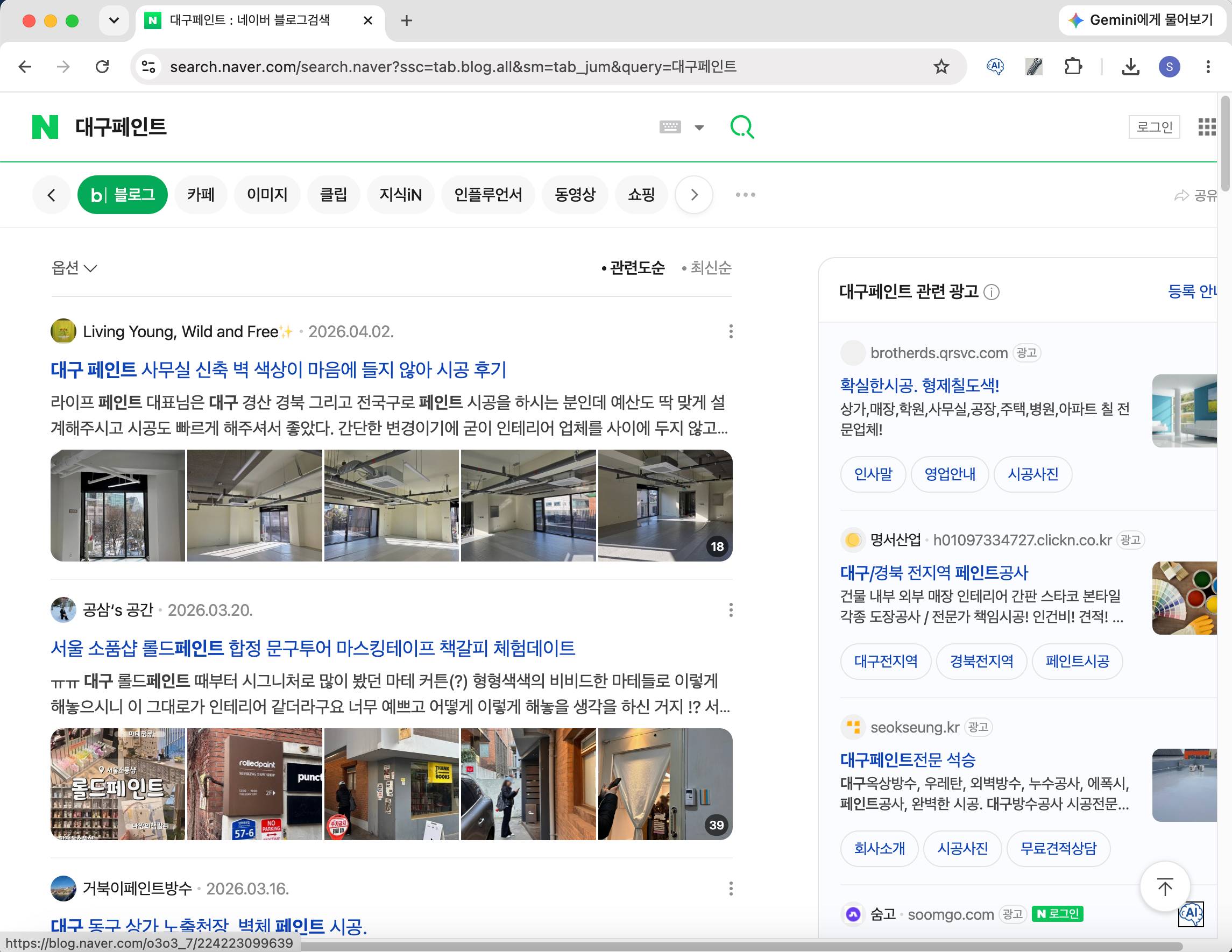Click the 인사말 ad chip
Image resolution: width=1232 pixels, height=952 pixels.
pos(873,474)
